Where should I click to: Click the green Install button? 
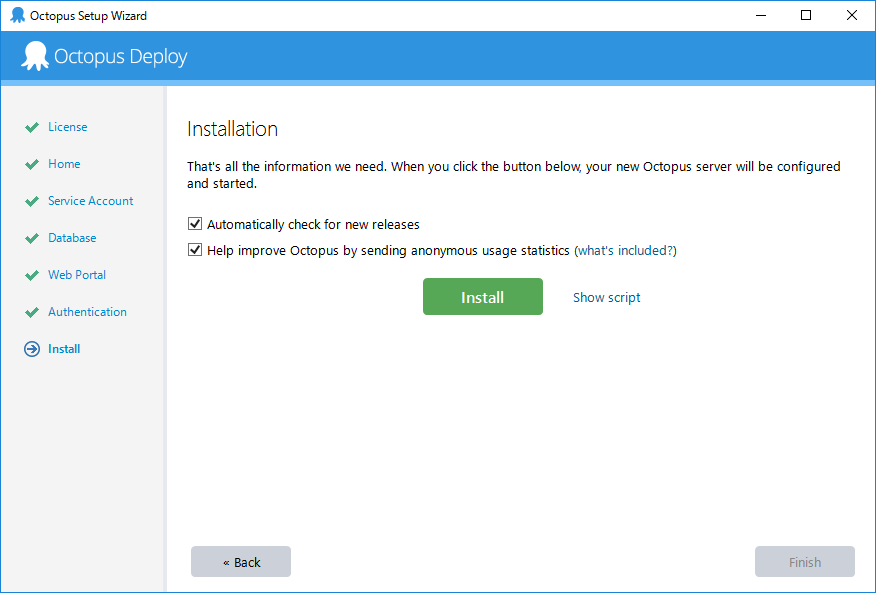(483, 297)
